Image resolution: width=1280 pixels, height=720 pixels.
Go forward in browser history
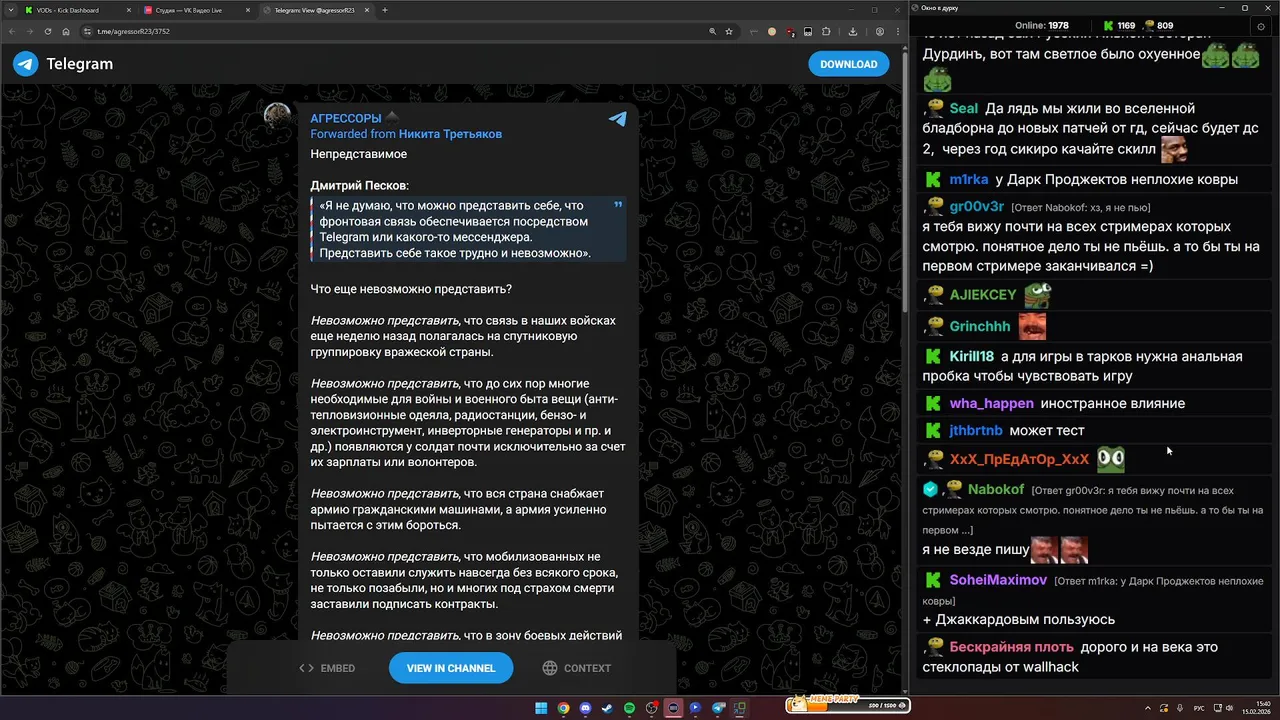pos(31,31)
